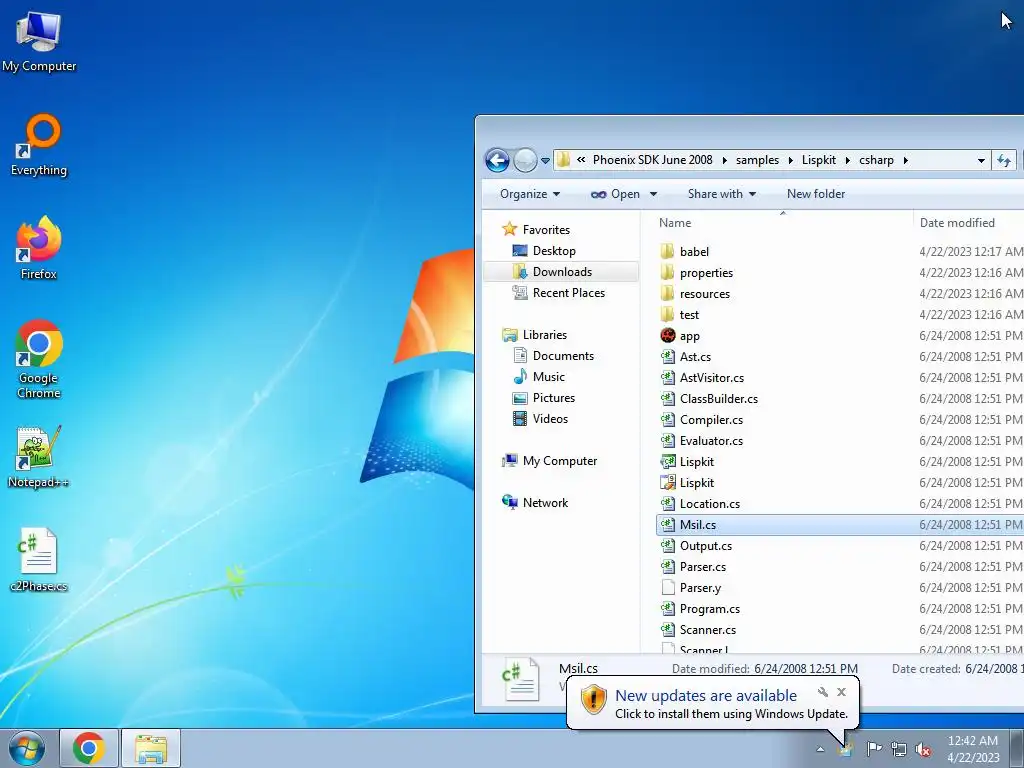Click the Open toolbar button
Viewport: 1024px width, 768px height.
click(615, 194)
